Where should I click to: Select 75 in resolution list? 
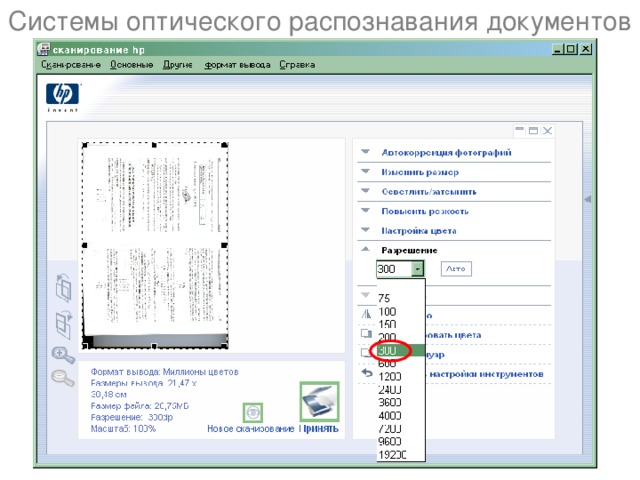tap(384, 298)
